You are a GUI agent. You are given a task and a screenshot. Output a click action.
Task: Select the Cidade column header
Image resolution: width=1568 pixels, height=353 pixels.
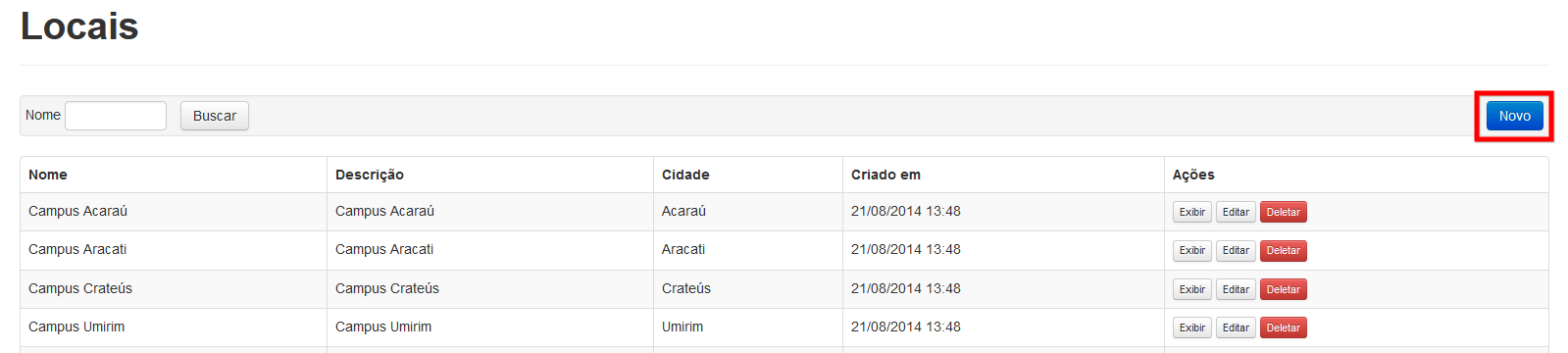[685, 175]
